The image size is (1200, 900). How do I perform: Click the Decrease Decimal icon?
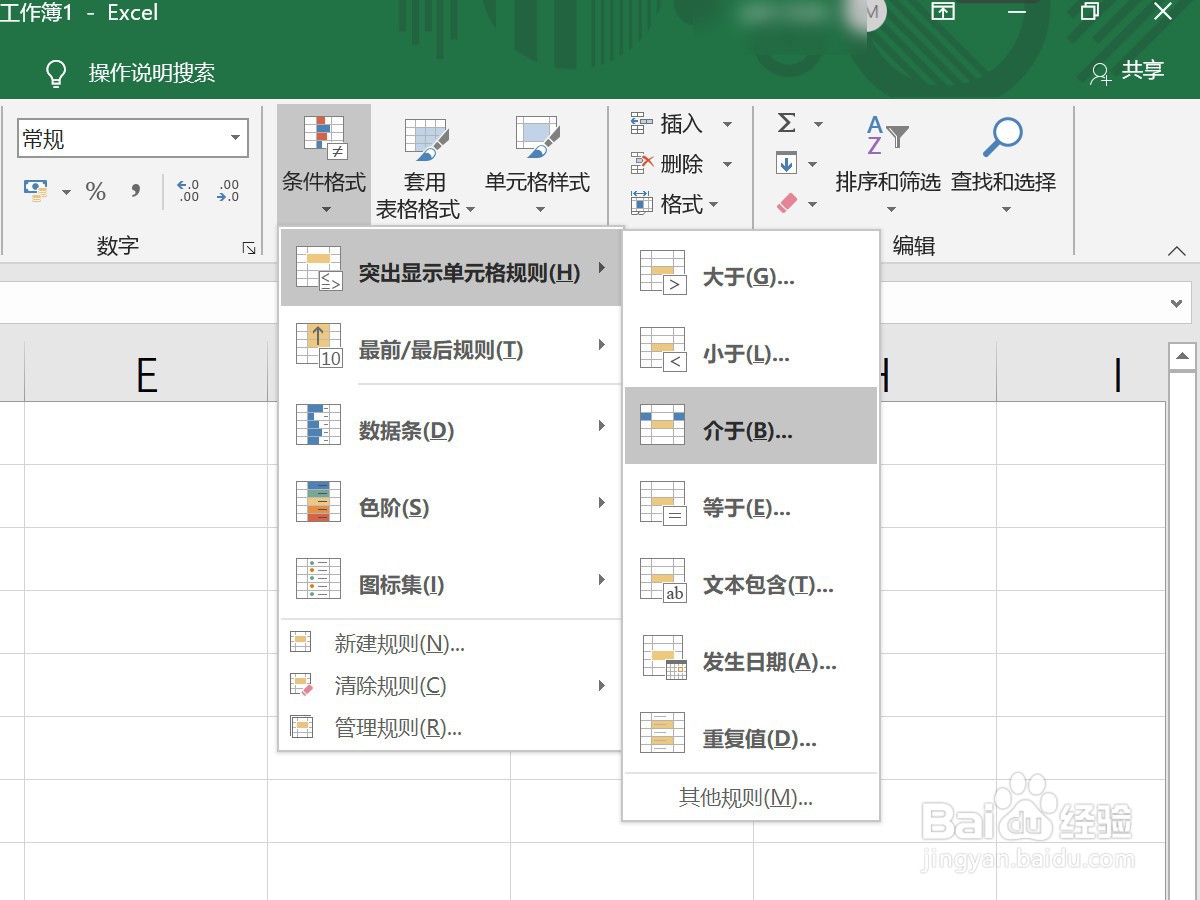[x=229, y=191]
